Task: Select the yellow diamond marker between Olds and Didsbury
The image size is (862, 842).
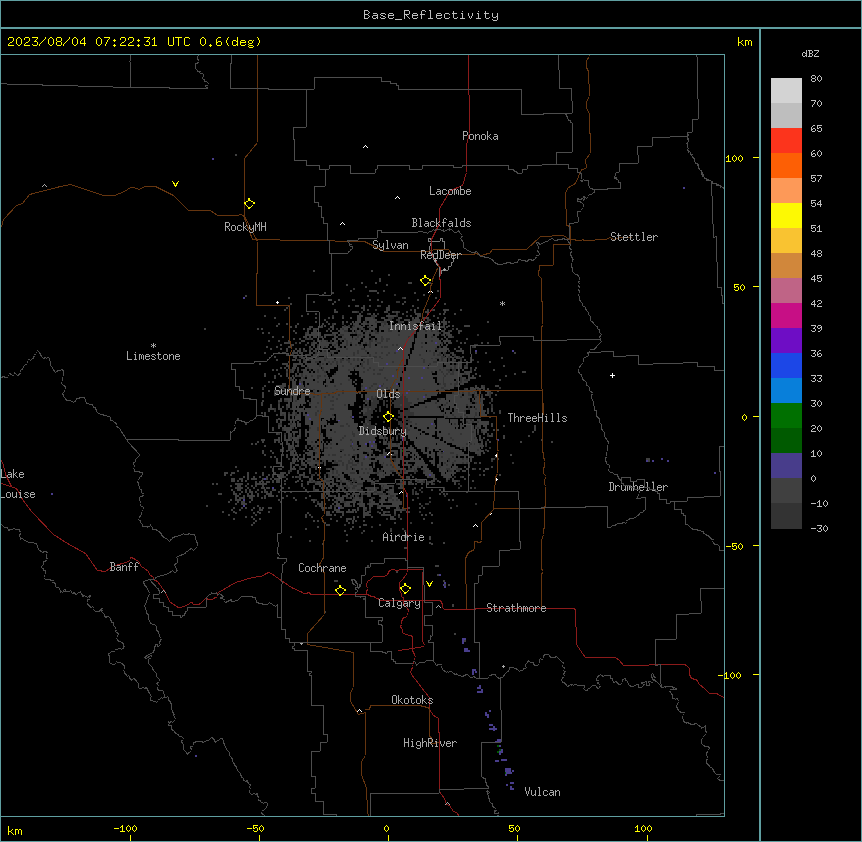Action: point(389,416)
